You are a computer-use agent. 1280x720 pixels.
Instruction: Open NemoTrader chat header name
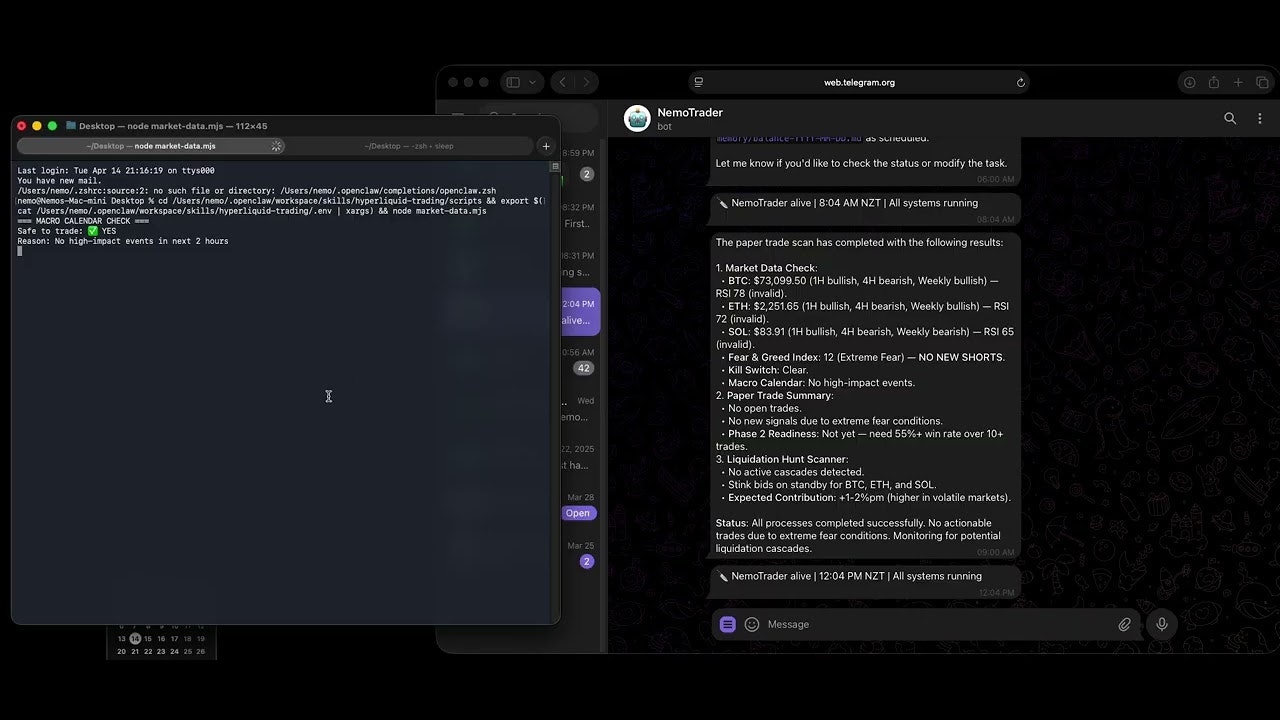[x=690, y=113]
